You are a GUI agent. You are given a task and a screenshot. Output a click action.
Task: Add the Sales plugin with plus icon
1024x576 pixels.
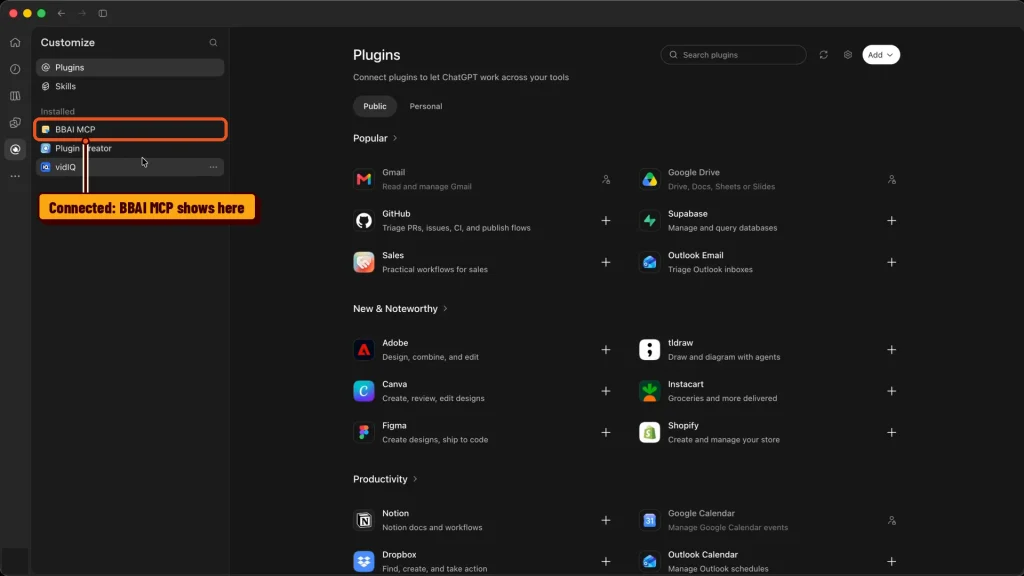pos(606,263)
